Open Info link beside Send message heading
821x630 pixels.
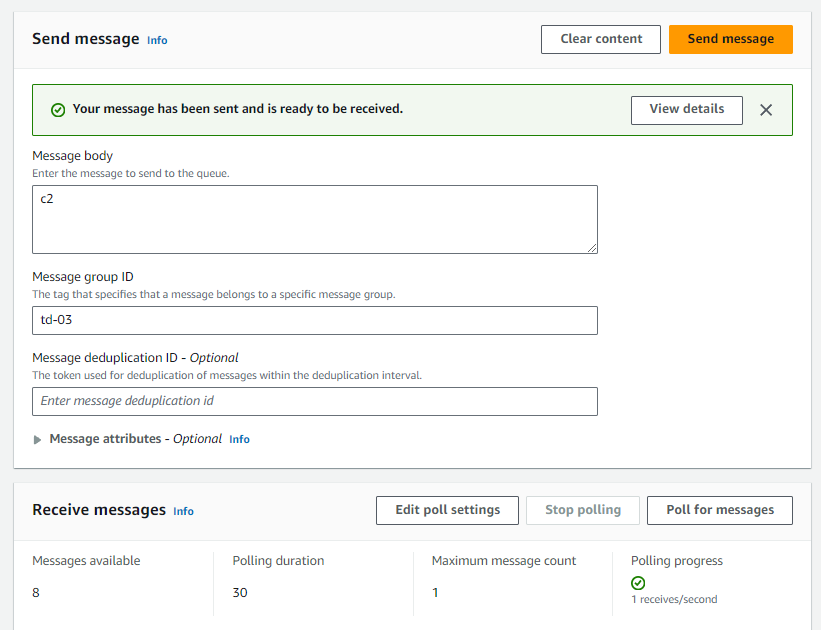pos(157,40)
